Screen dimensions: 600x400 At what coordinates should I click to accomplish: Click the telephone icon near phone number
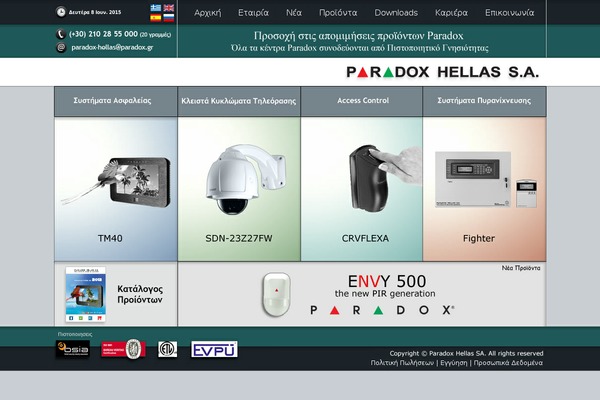[x=61, y=34]
